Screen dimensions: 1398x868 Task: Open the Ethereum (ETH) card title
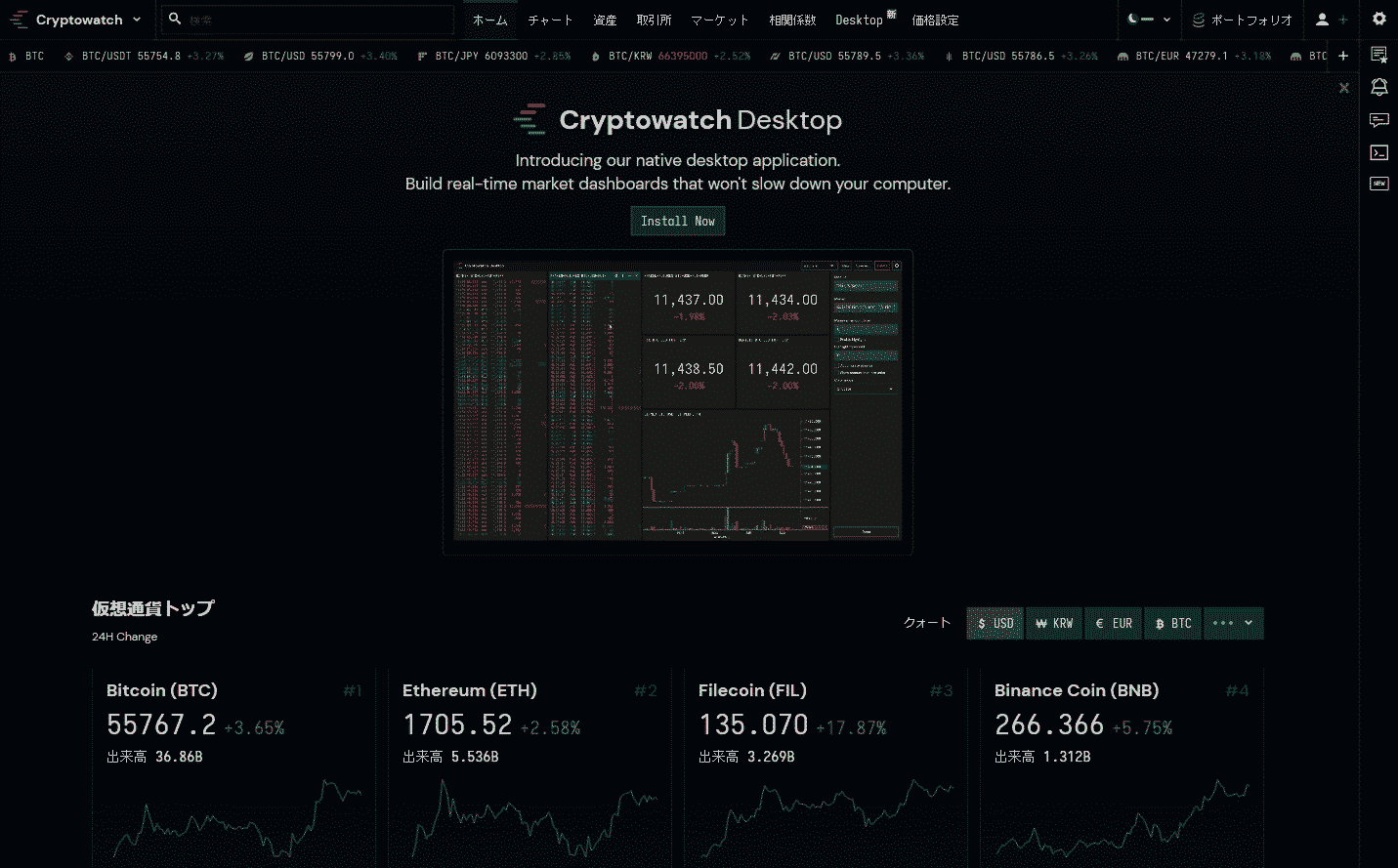click(x=470, y=690)
